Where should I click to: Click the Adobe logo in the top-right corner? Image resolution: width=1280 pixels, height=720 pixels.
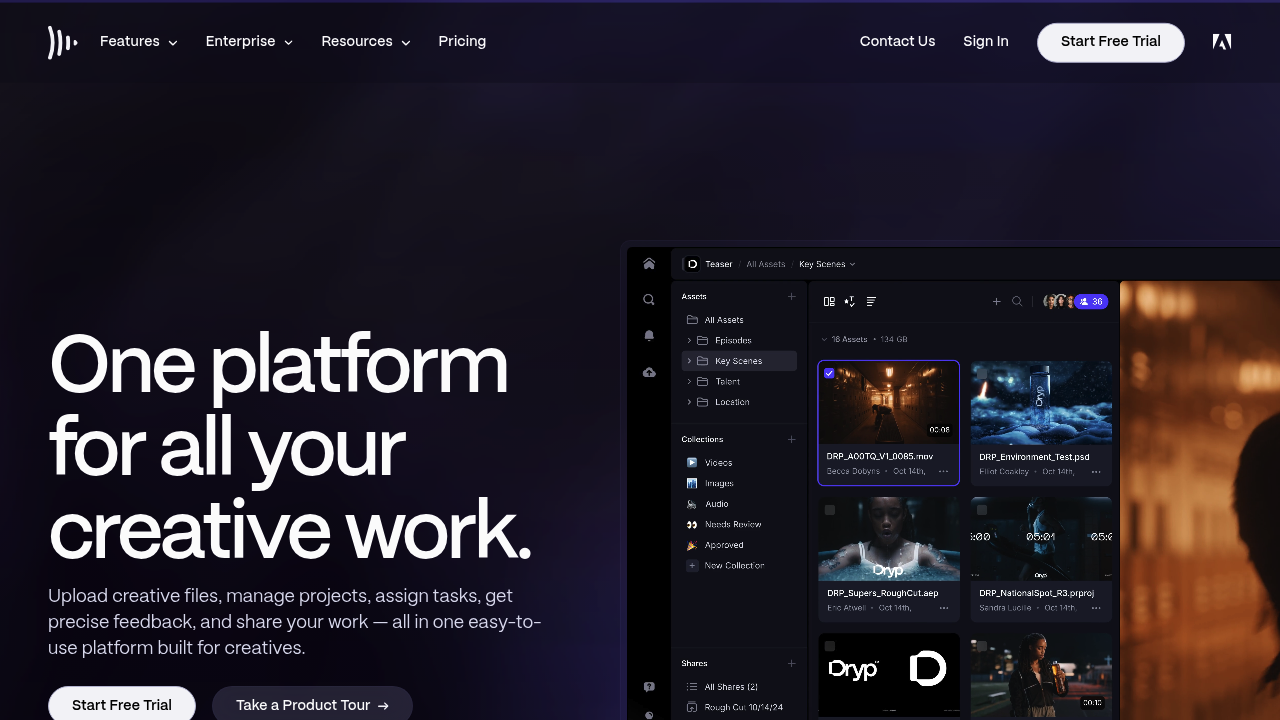point(1221,41)
